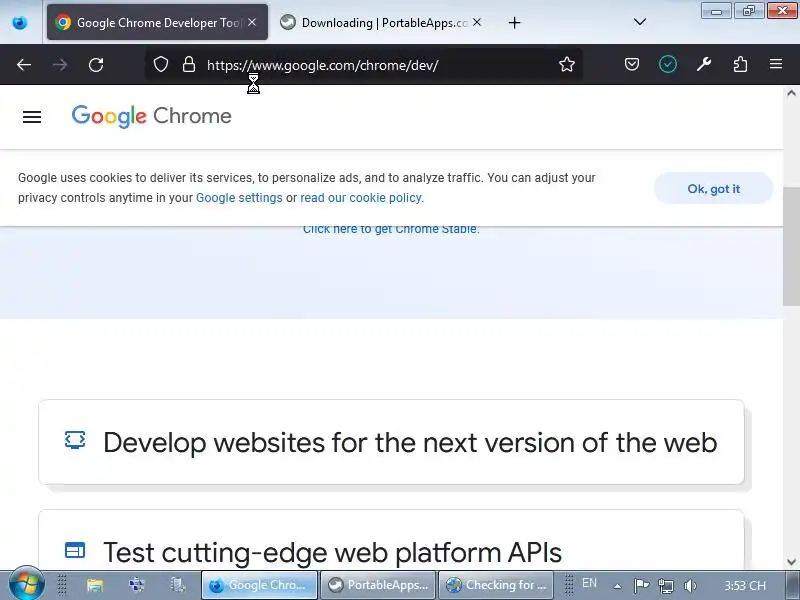Open a new tab with plus button

[x=514, y=22]
